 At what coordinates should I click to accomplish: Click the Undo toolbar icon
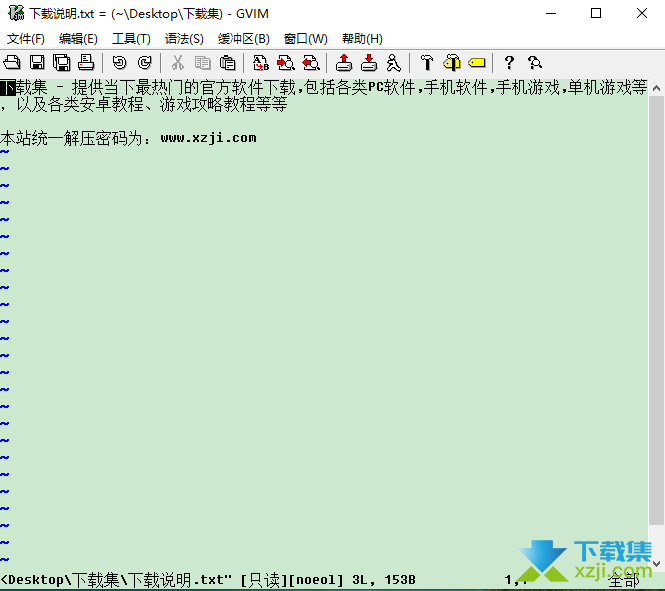coord(120,63)
